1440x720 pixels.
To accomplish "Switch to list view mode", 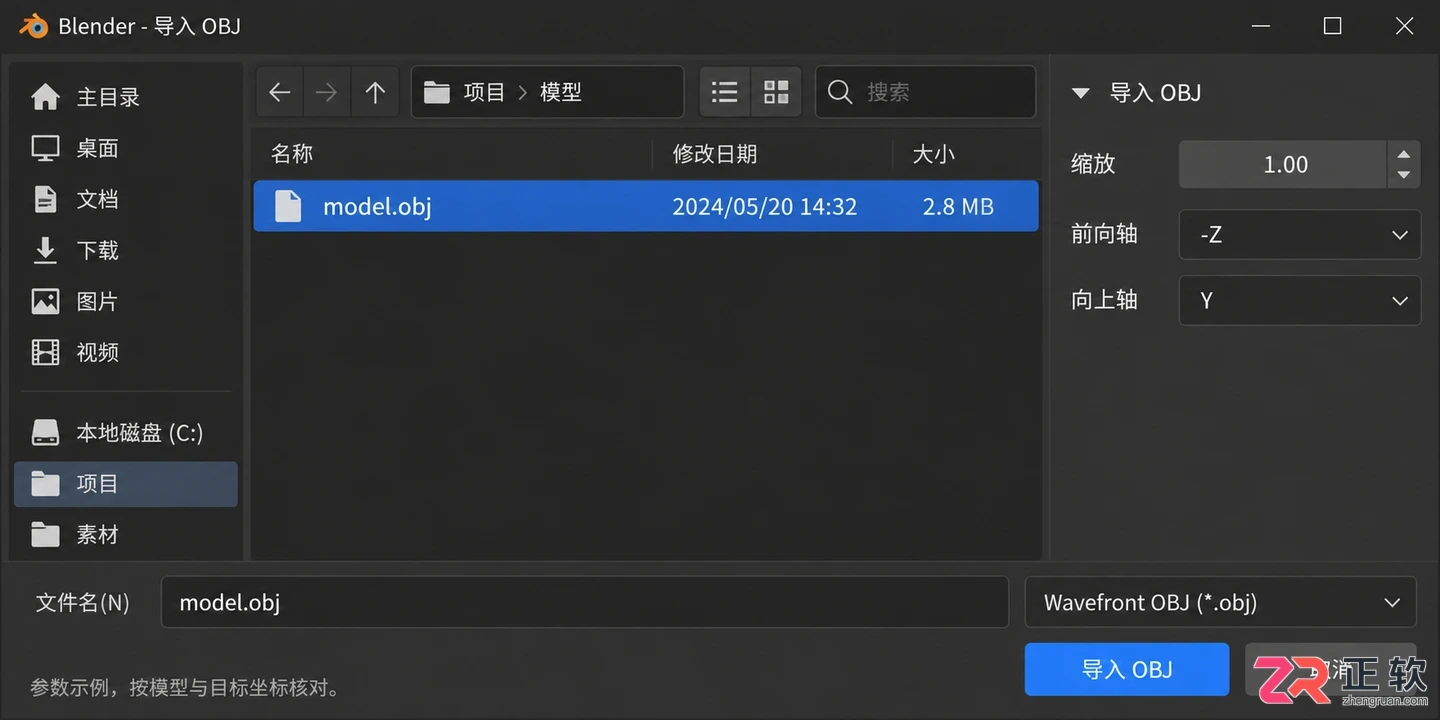I will [725, 93].
